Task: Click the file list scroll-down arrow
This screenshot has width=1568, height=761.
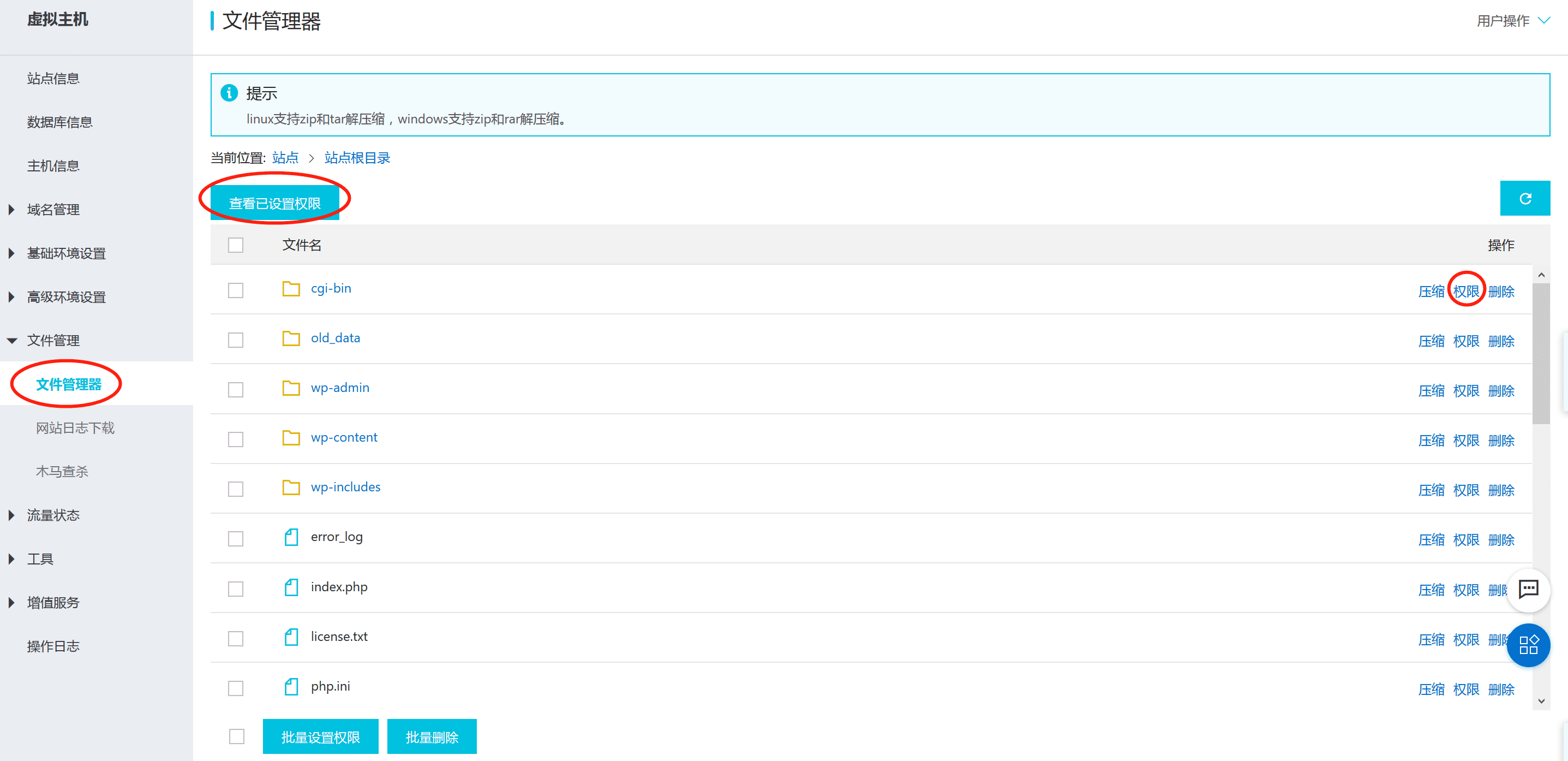Action: pos(1541,701)
